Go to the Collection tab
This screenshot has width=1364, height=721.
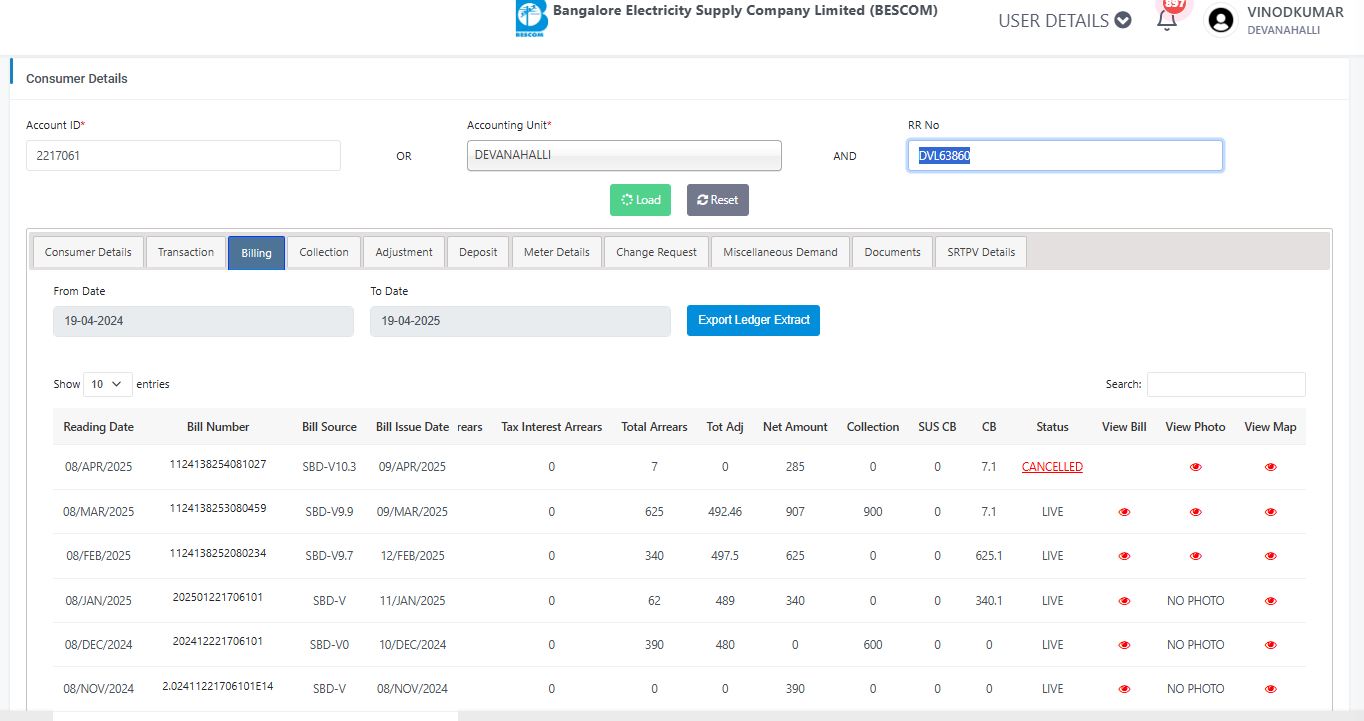[x=324, y=252]
